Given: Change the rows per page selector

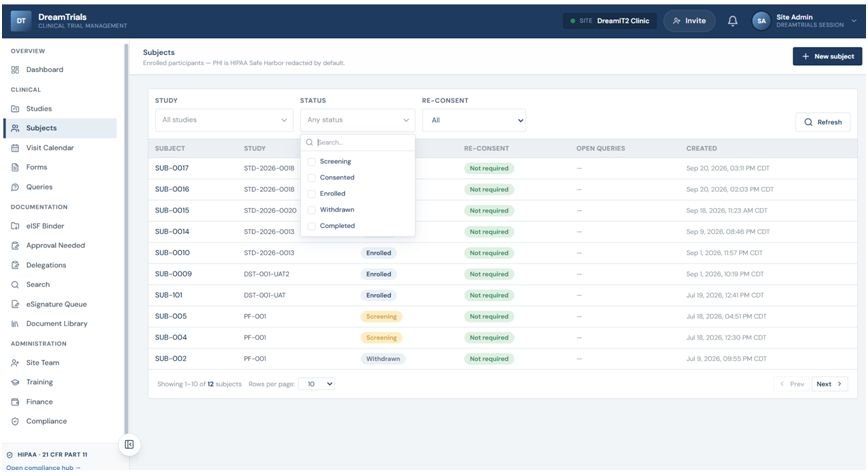Looking at the screenshot, I should click(x=317, y=384).
